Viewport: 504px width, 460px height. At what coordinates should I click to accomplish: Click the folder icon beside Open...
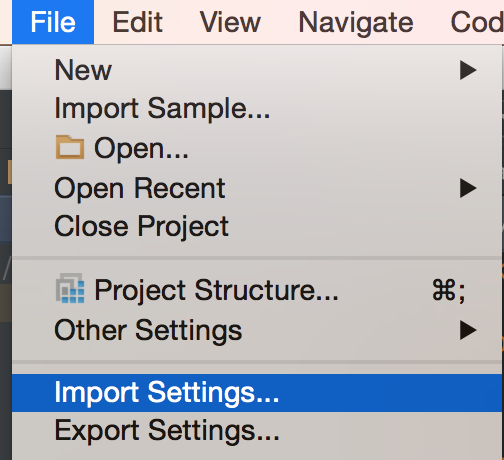(70, 147)
